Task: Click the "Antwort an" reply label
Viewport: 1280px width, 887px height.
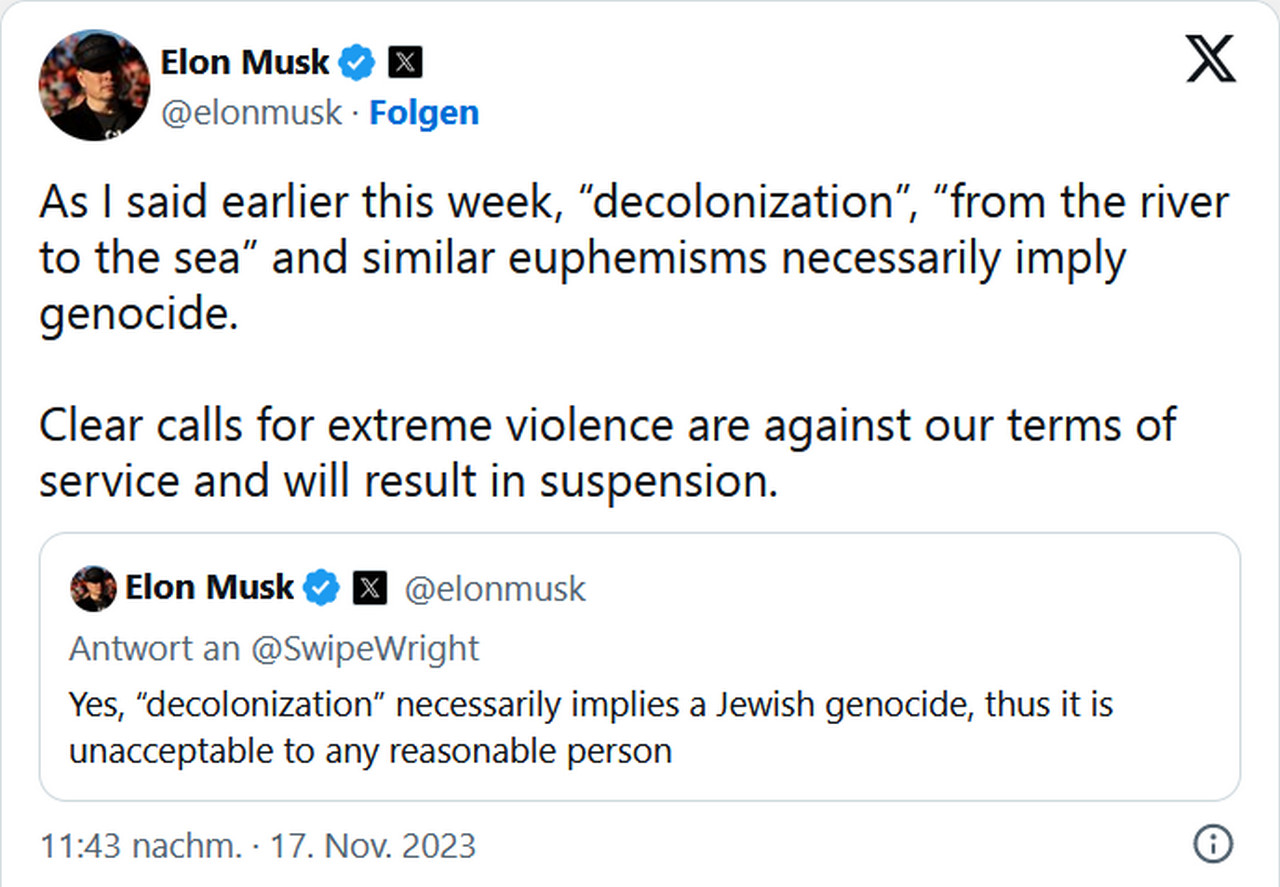Action: [x=154, y=648]
